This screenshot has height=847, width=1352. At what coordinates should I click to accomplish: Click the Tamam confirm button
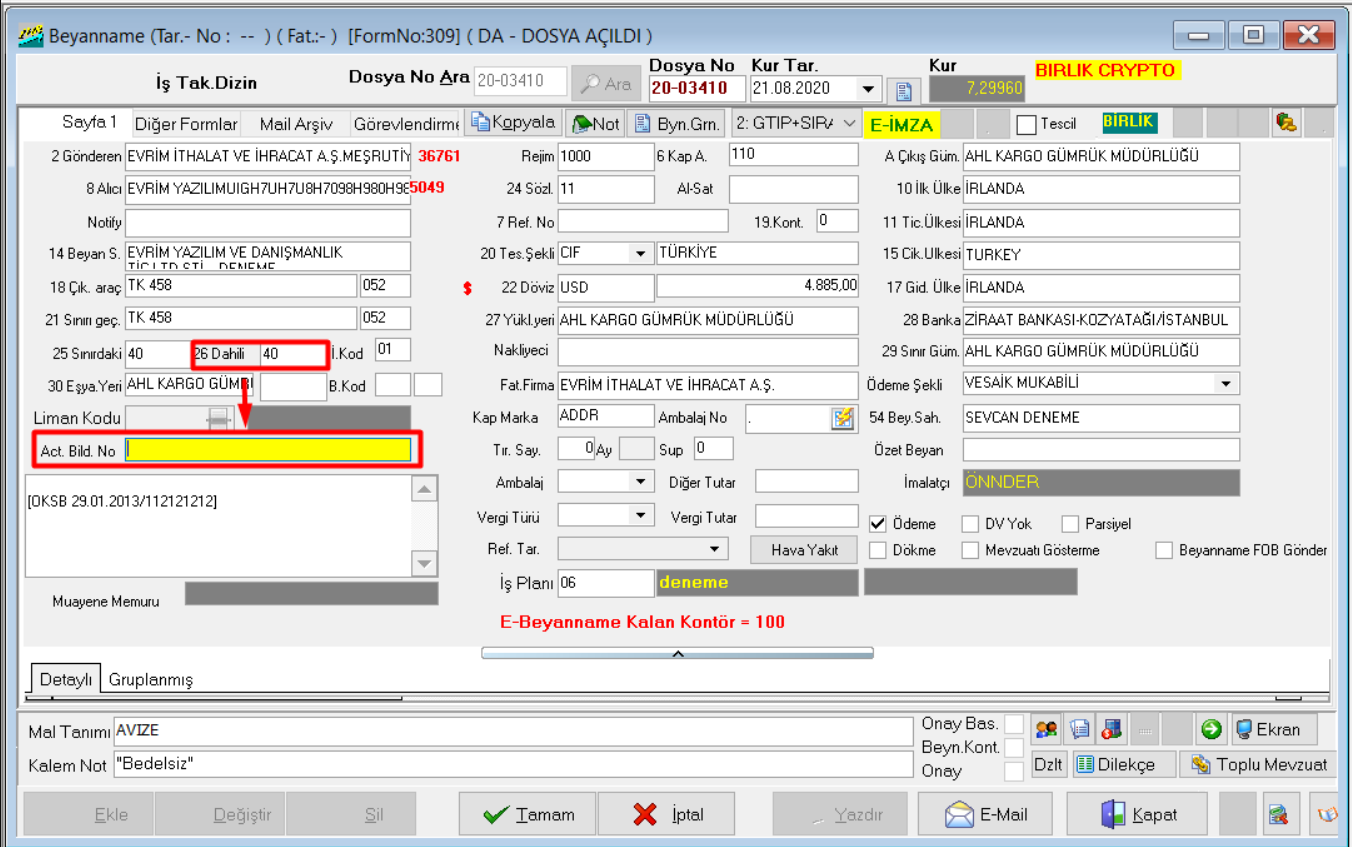tap(527, 814)
